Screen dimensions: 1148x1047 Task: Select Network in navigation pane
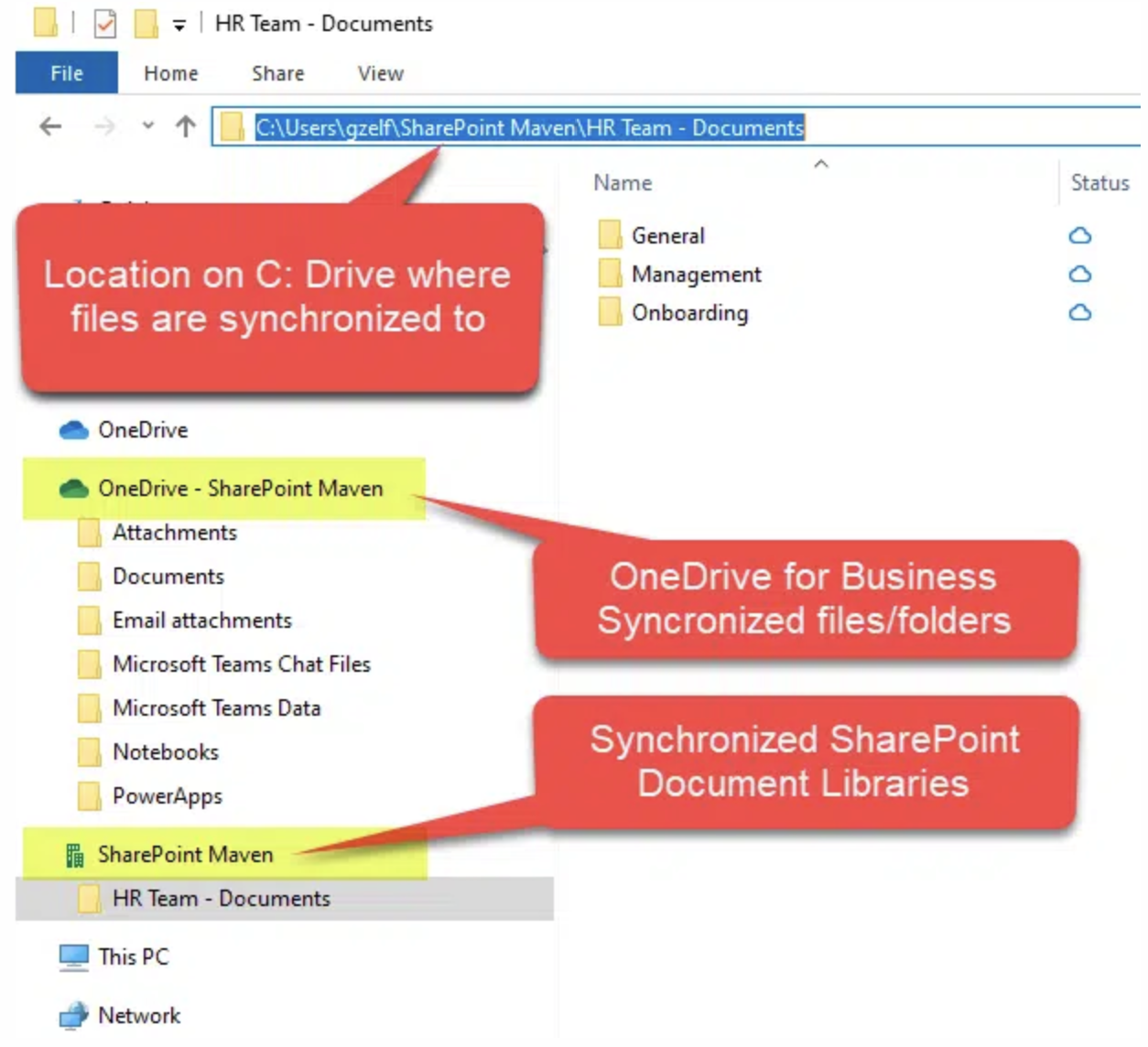click(138, 1016)
